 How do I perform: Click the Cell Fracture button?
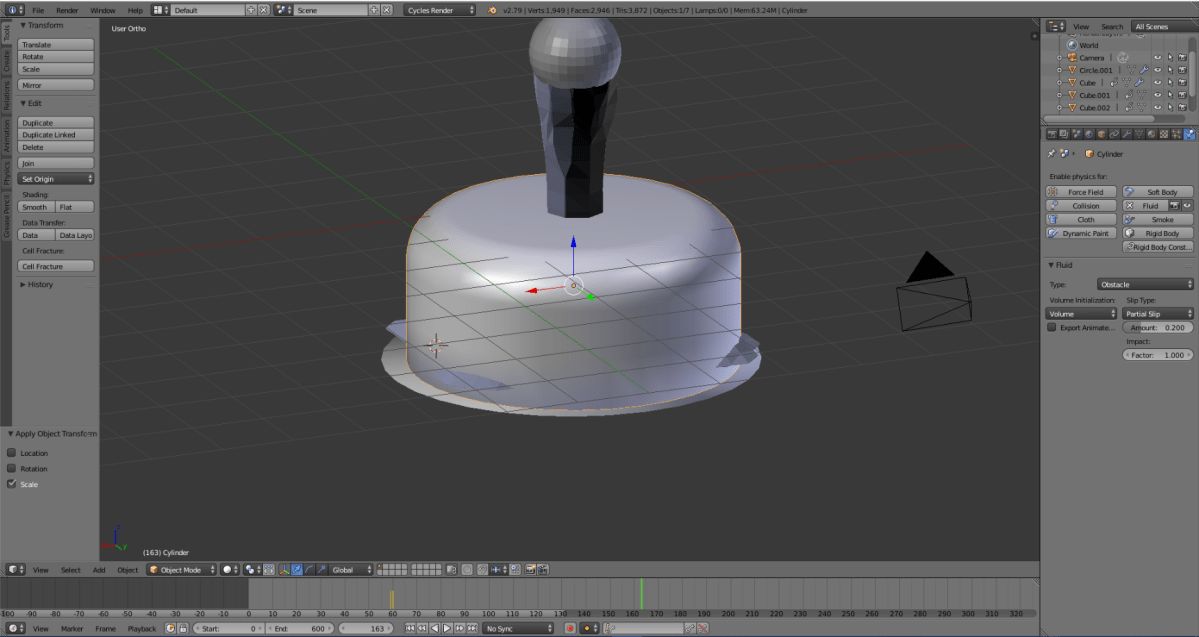(56, 266)
